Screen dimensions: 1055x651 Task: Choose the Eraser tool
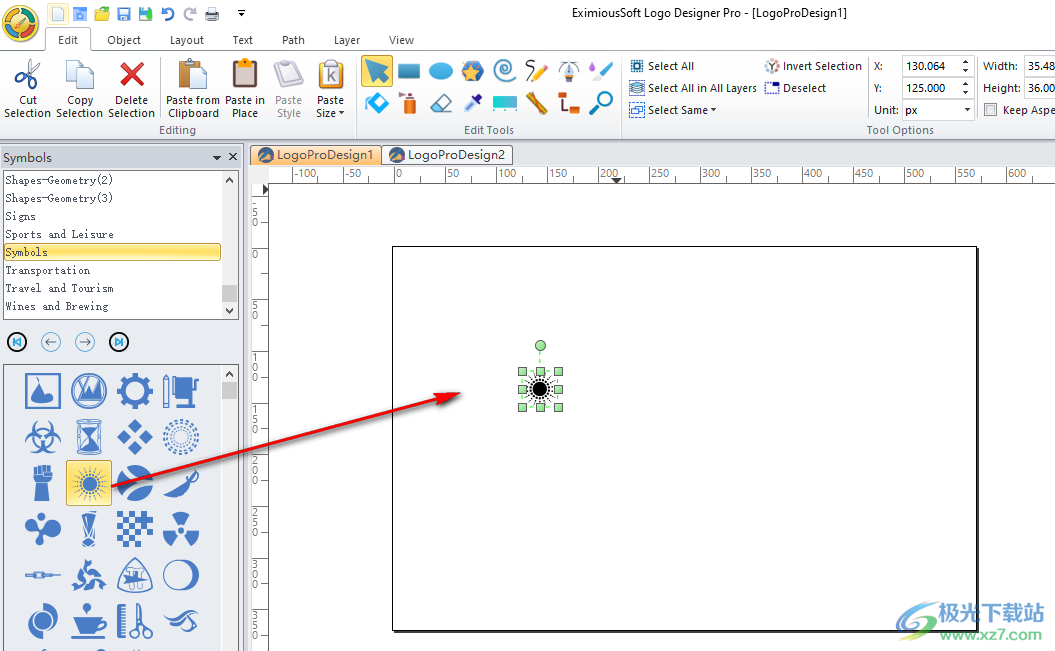(x=441, y=103)
